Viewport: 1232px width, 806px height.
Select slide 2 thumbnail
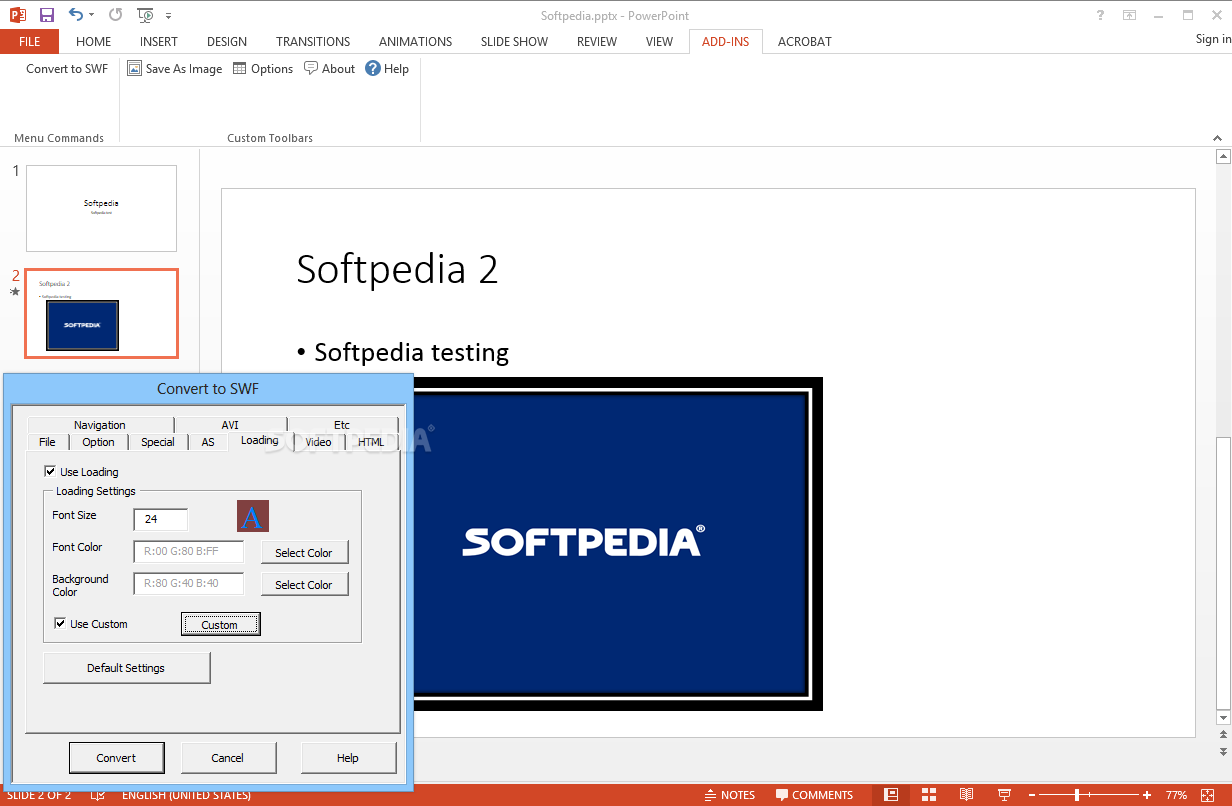pyautogui.click(x=101, y=313)
